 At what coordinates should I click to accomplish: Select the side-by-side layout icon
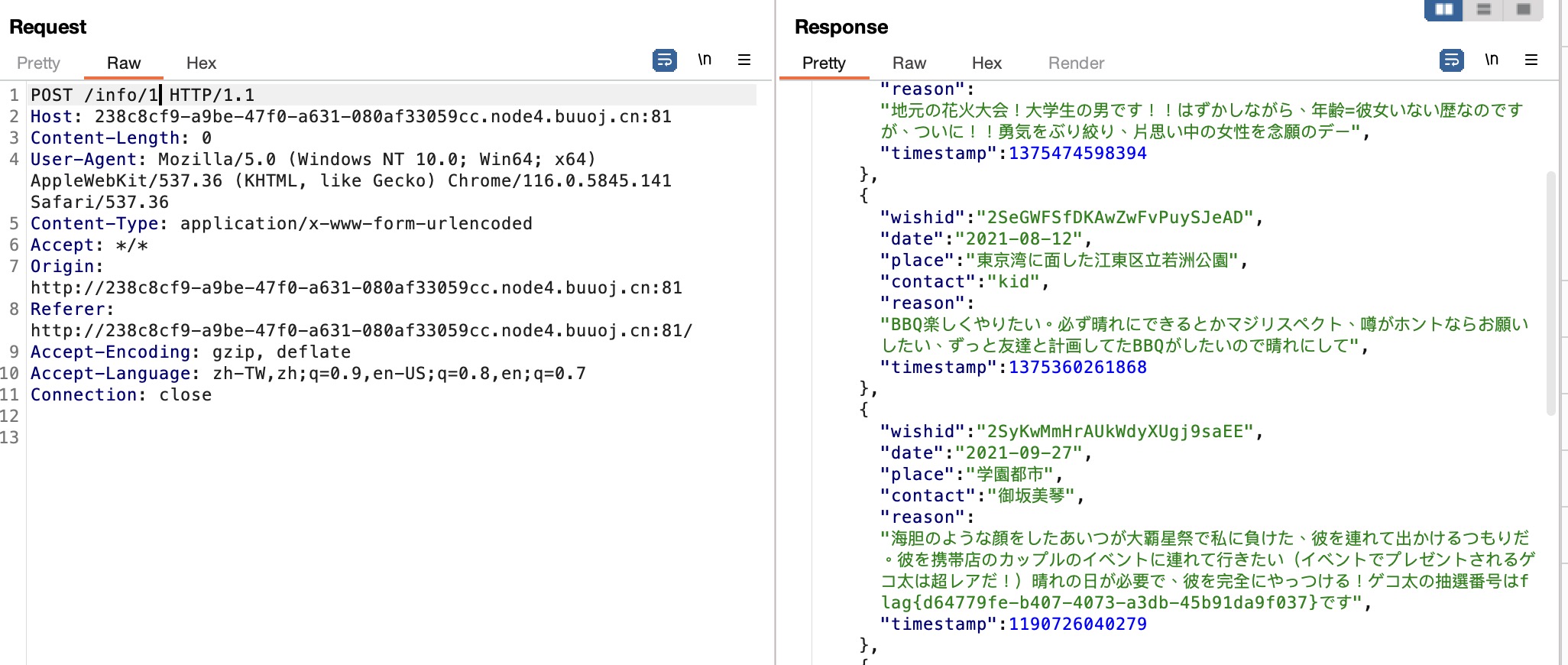(1443, 9)
